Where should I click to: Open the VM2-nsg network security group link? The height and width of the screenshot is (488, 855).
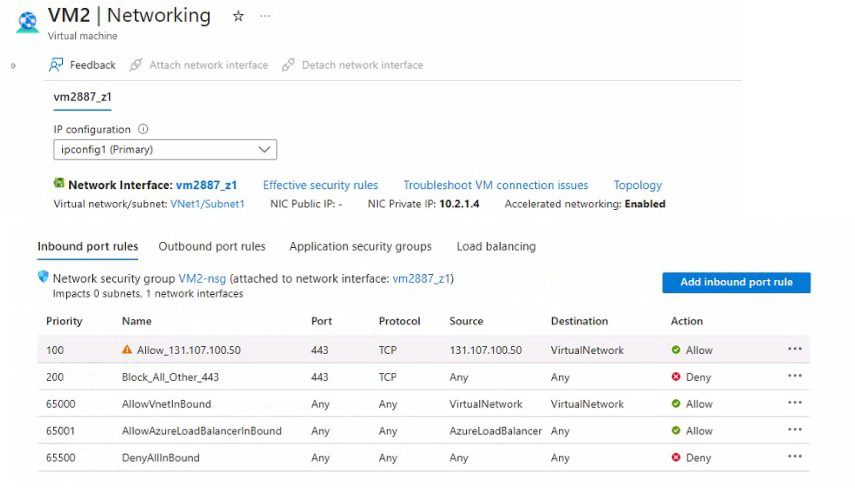pos(202,279)
